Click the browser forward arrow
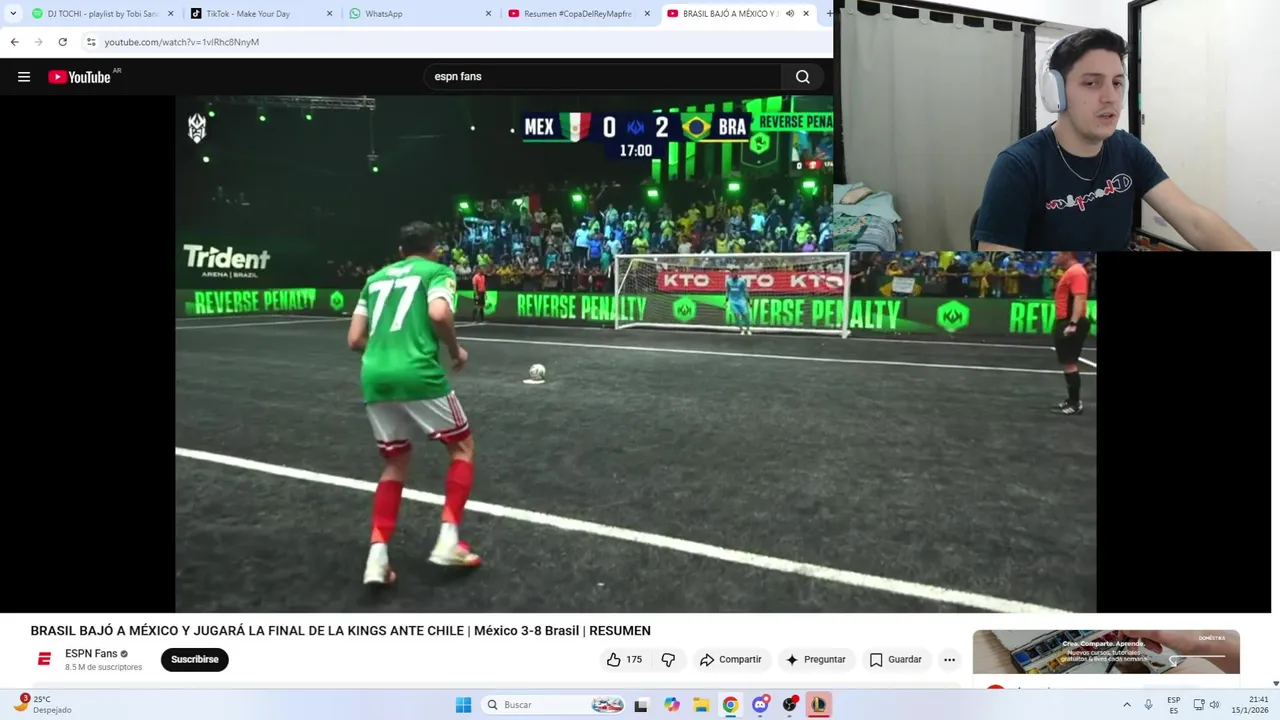The image size is (1280, 720). coord(38,42)
